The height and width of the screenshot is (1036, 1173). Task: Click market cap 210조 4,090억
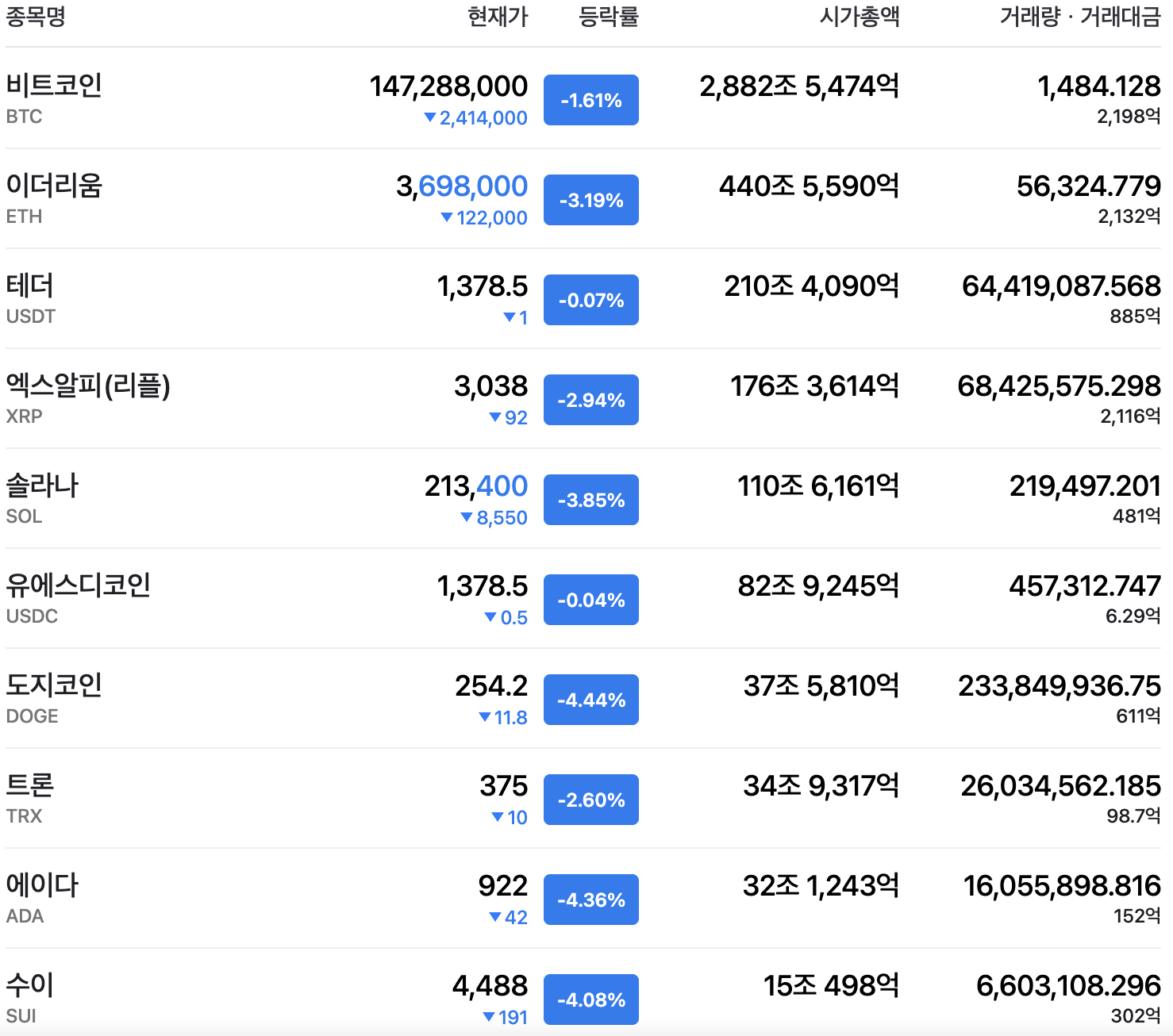click(812, 286)
